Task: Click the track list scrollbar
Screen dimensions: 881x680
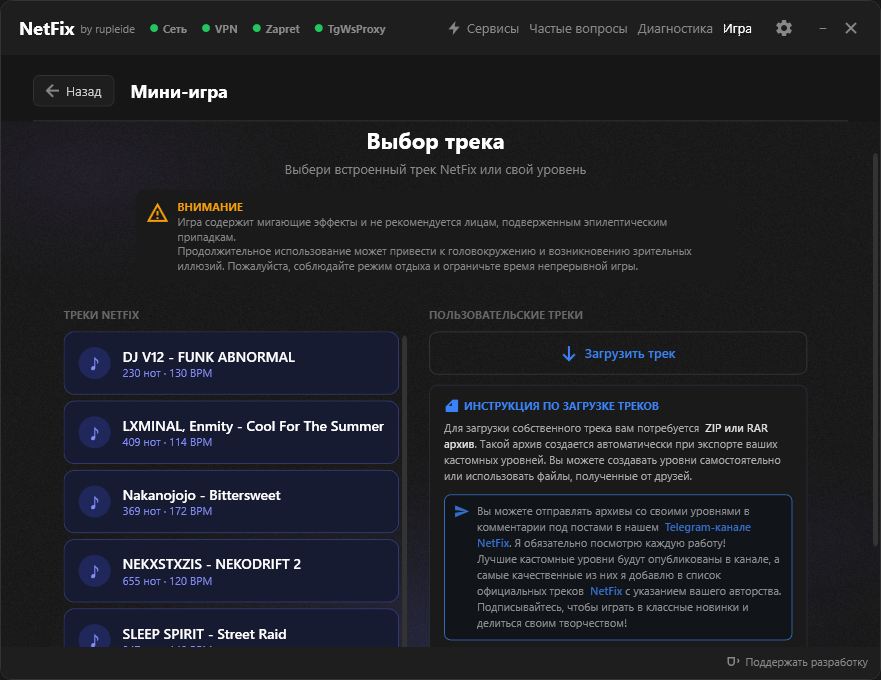Action: (x=404, y=489)
